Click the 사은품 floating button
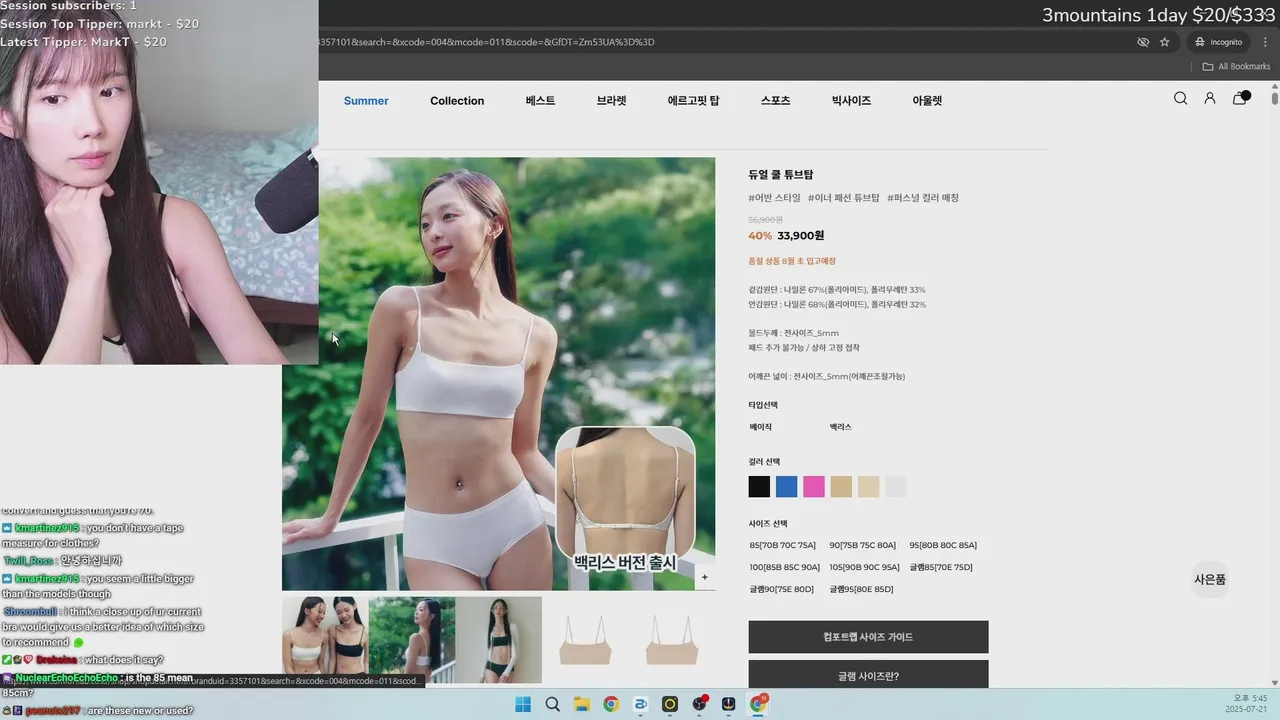 (x=1209, y=579)
